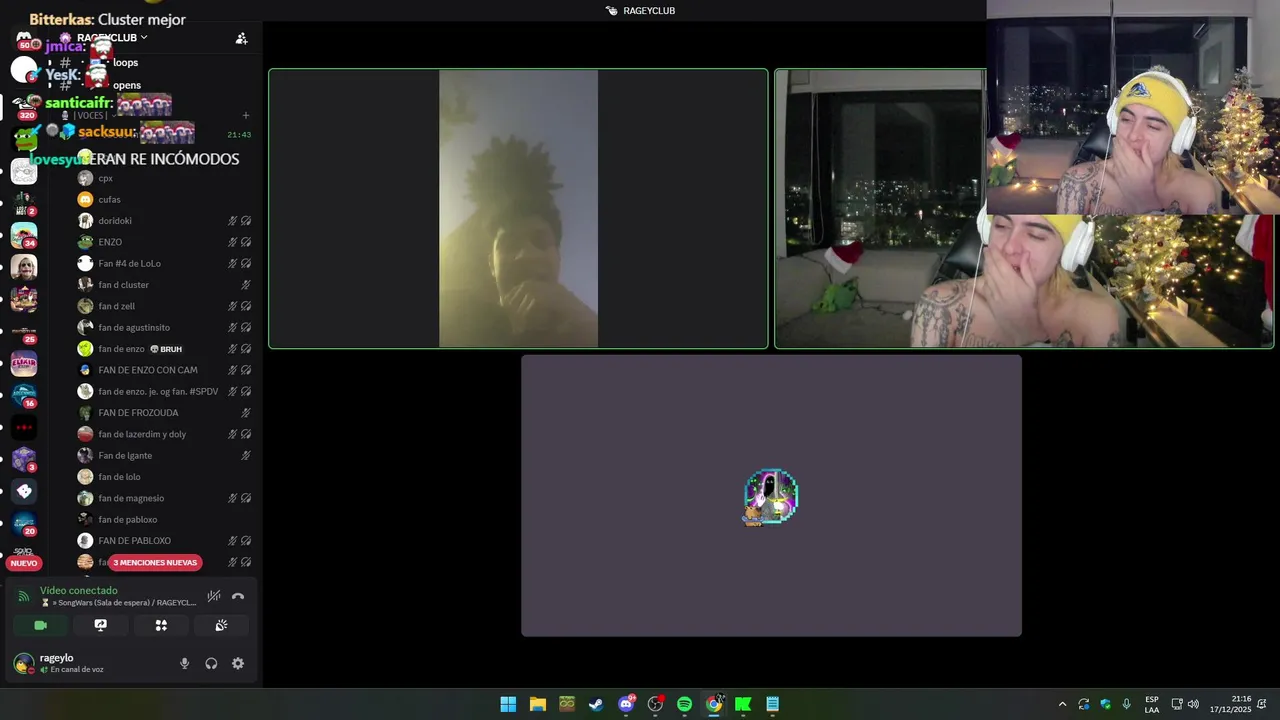Image resolution: width=1280 pixels, height=720 pixels.
Task: Click the invite people icon
Action: point(241,38)
